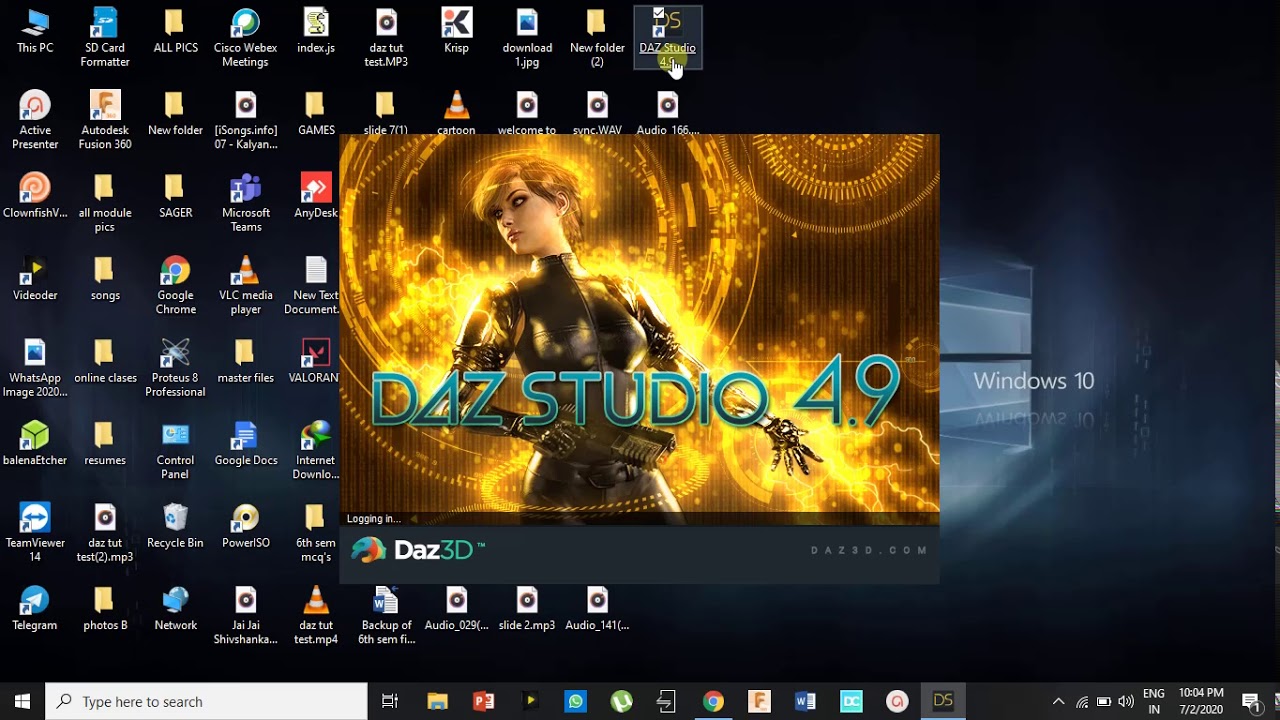Open the Network desktop icon
Viewport: 1280px width, 720px height.
175,608
